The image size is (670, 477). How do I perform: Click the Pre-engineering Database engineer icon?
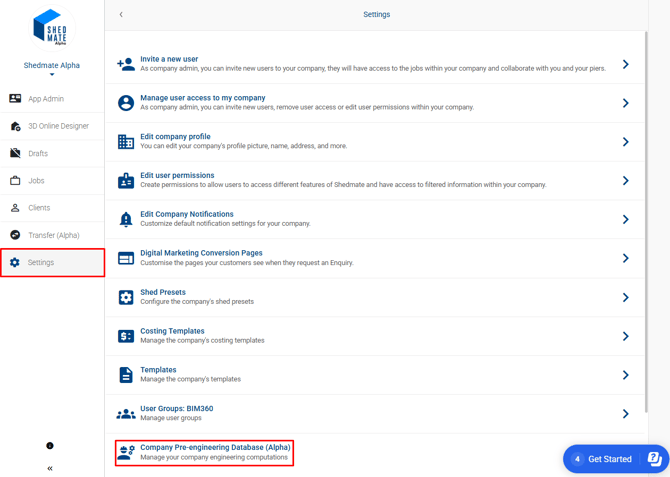pyautogui.click(x=126, y=452)
